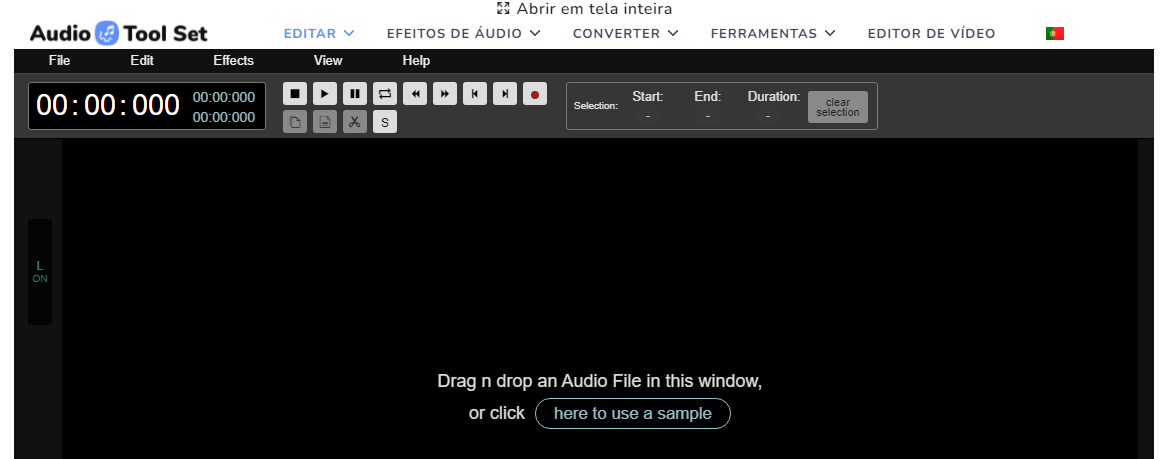Click the rewind double-arrow button

[415, 94]
